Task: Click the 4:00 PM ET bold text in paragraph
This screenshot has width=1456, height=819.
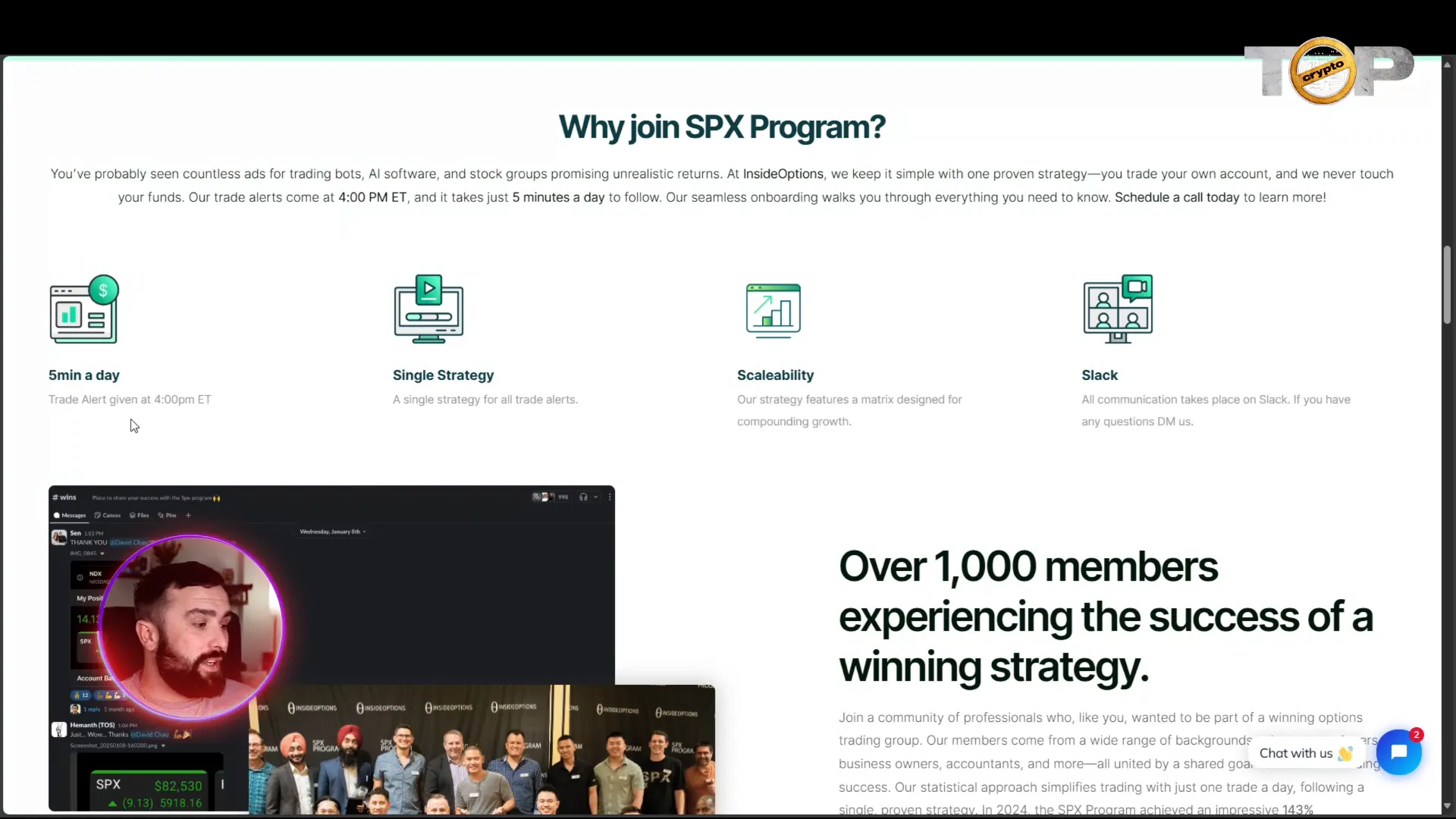Action: 372,197
